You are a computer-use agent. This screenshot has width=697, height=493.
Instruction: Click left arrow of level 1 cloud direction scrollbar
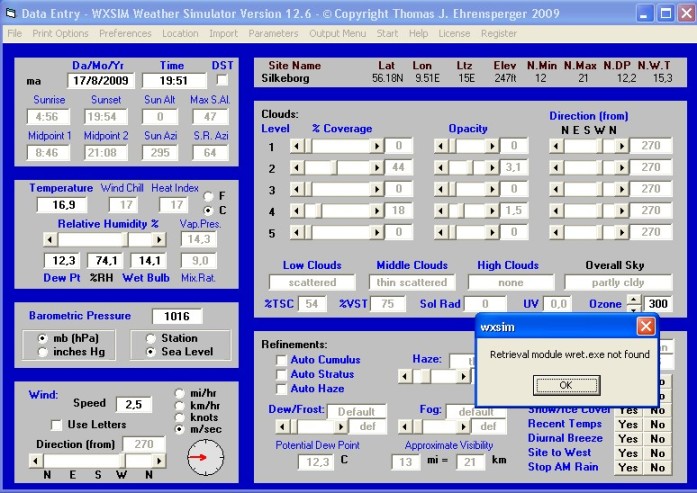point(556,146)
